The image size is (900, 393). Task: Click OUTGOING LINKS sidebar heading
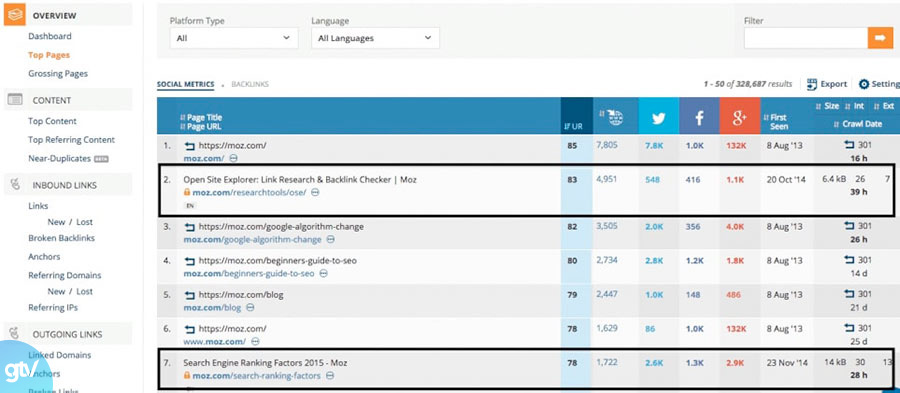68,334
